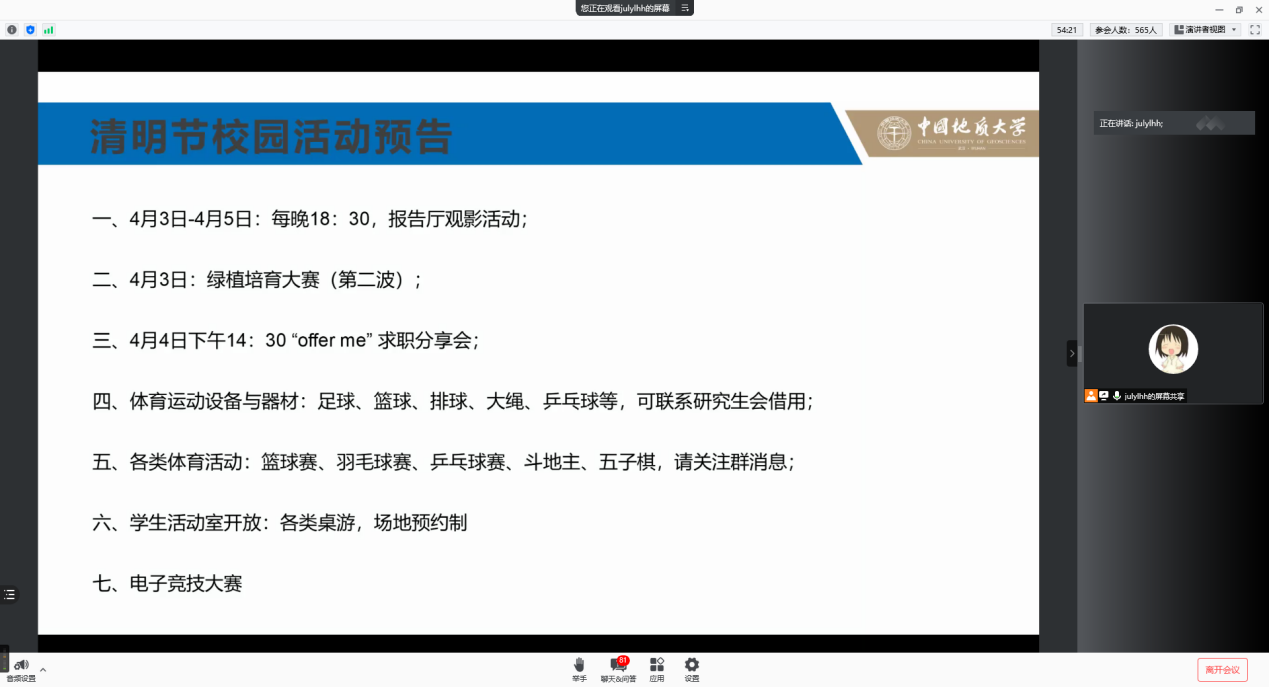
Task: Click the 54:21 meeting duration timer
Action: click(1067, 30)
